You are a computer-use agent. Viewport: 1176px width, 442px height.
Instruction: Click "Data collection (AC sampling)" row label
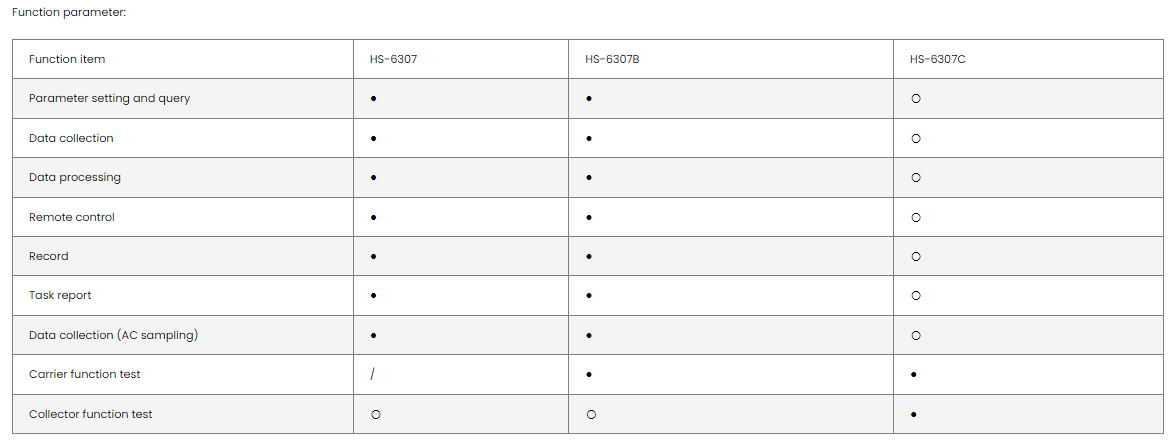[x=113, y=335]
